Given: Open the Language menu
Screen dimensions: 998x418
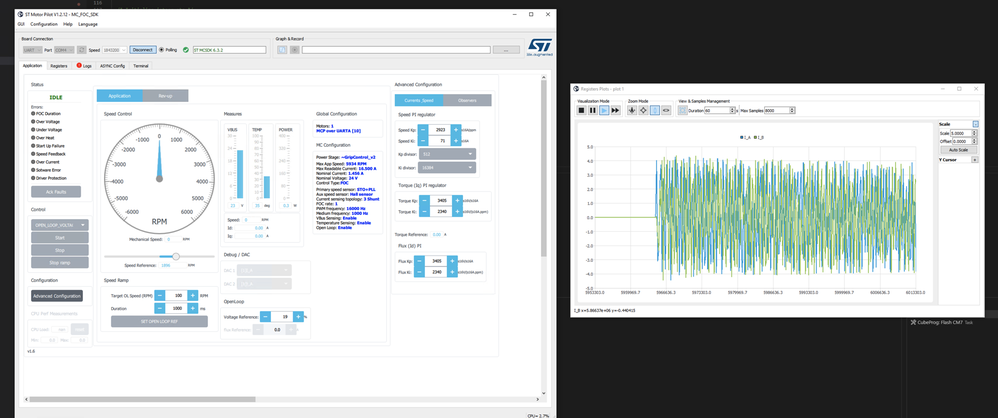Looking at the screenshot, I should 88,24.
